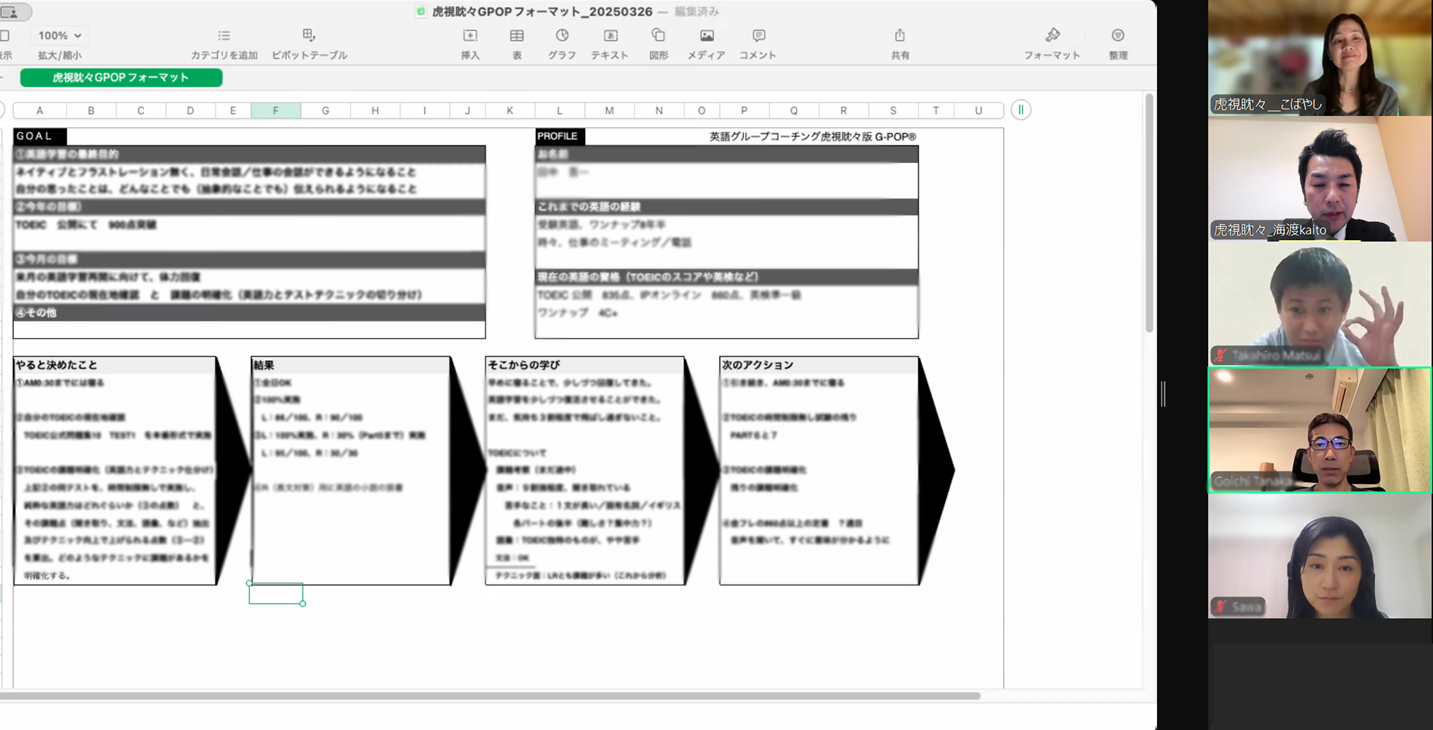Open the Shape (図形) picker

coord(658,36)
